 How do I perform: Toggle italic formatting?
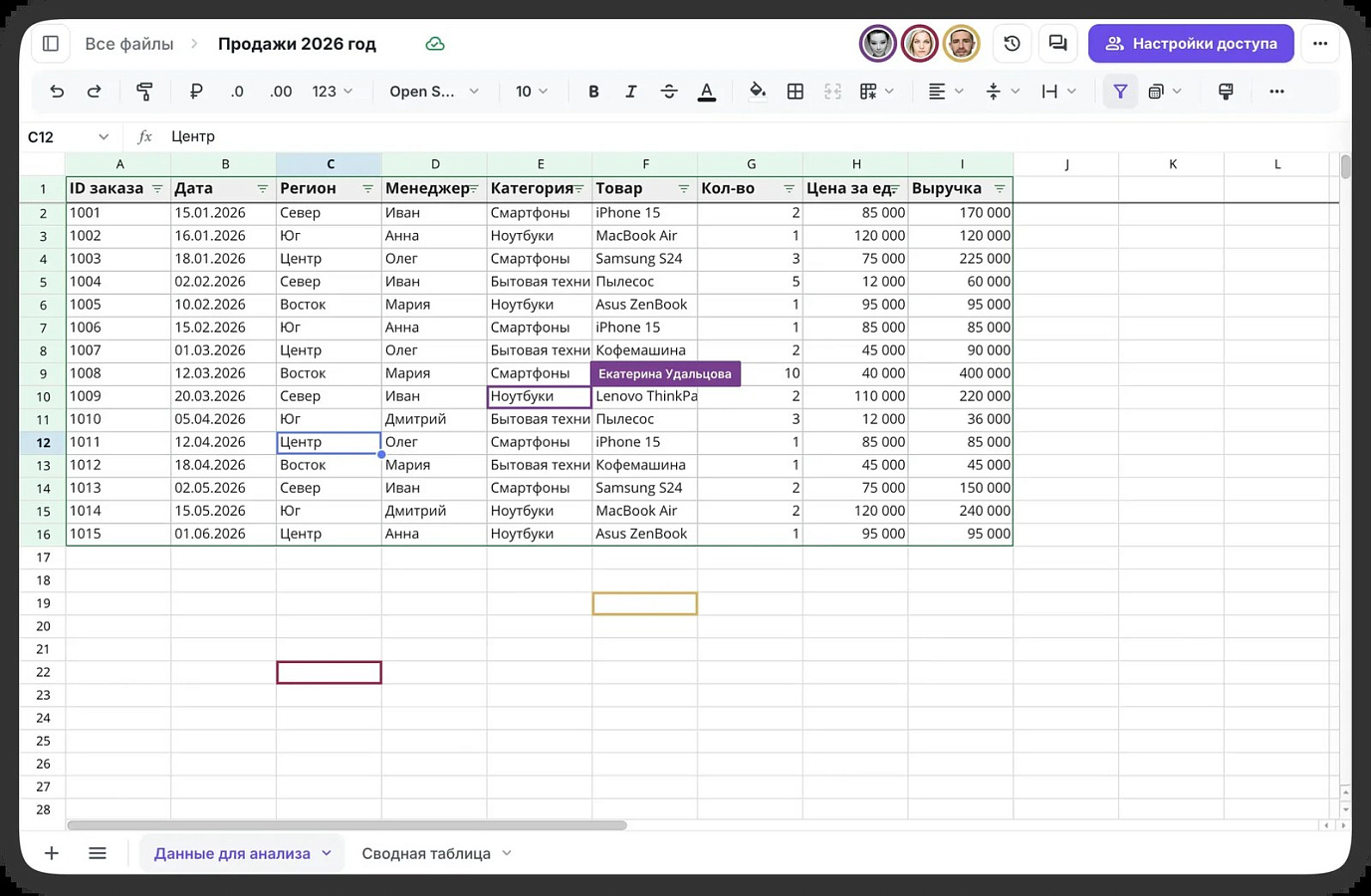coord(630,92)
